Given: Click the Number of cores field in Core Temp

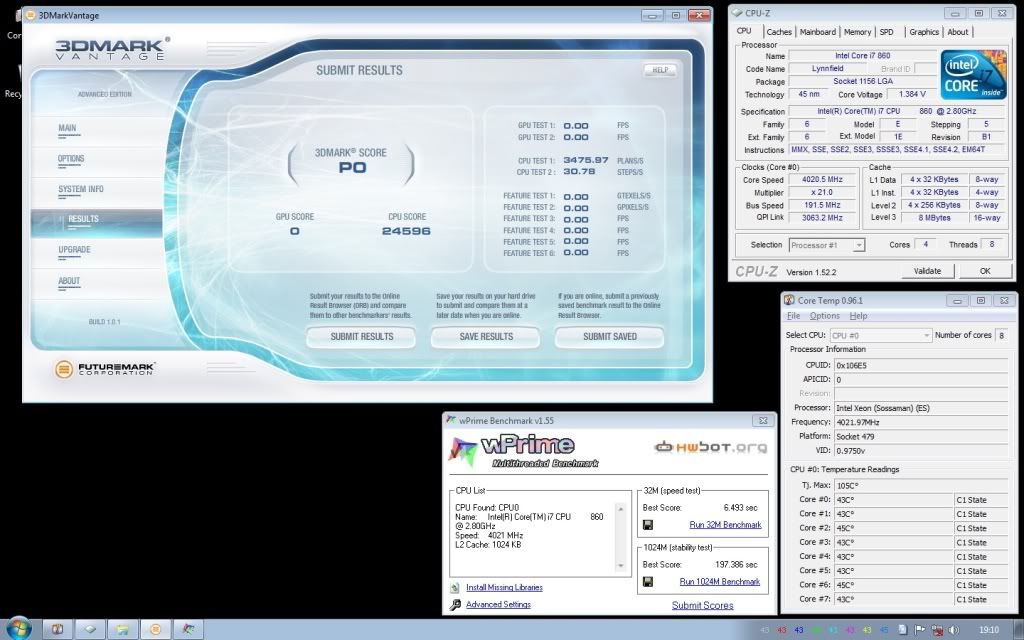Looking at the screenshot, I should point(1001,335).
